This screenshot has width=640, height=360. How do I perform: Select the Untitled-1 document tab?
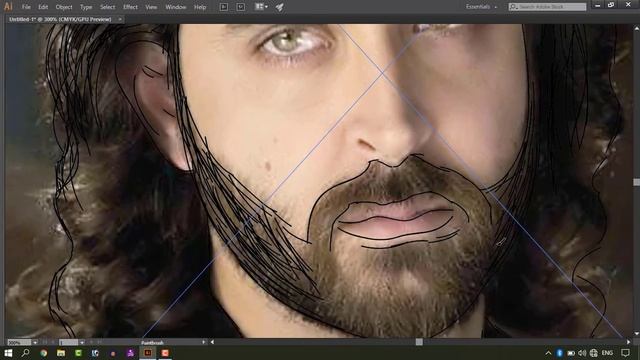click(x=60, y=19)
